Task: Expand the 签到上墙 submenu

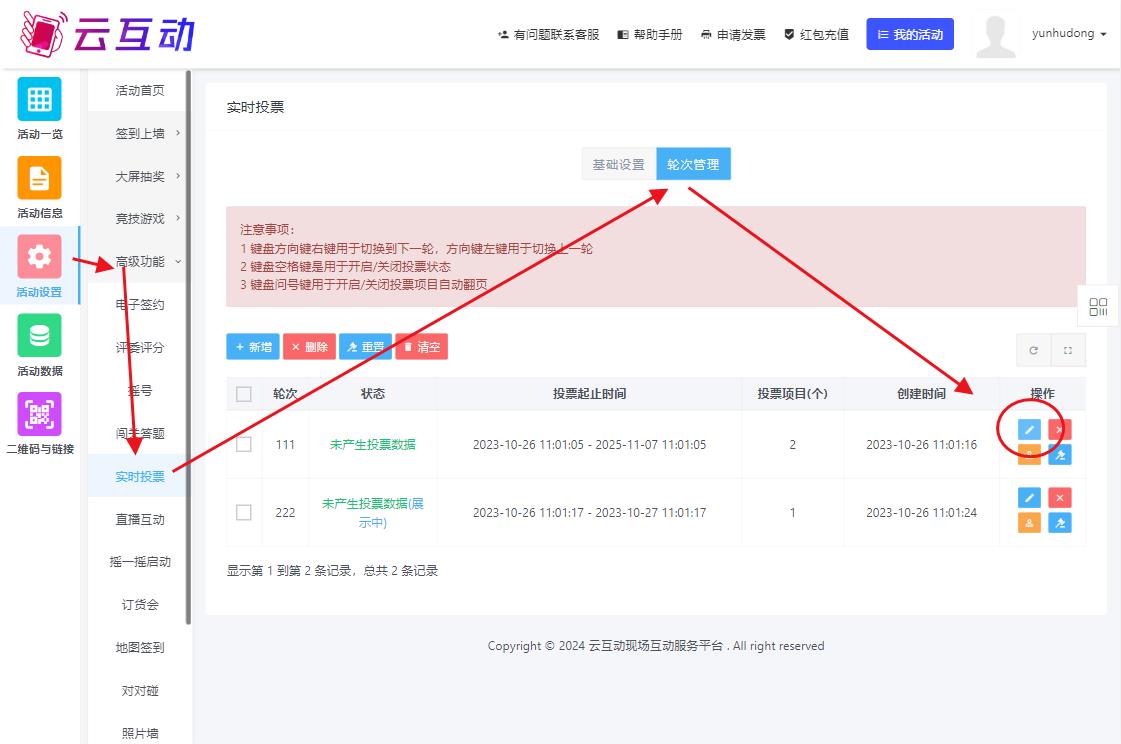Action: tap(140, 133)
